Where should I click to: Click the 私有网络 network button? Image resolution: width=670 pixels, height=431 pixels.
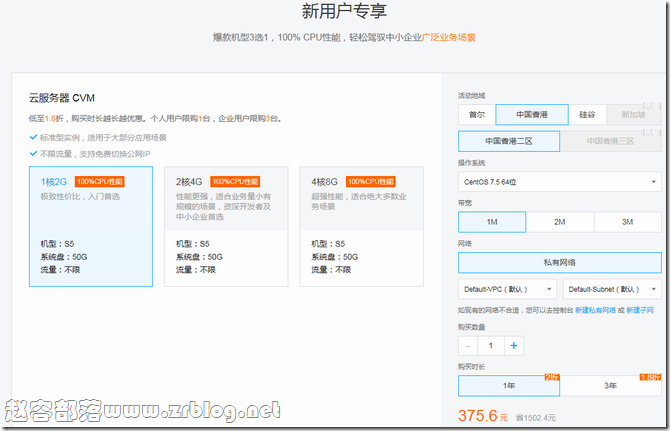[560, 262]
